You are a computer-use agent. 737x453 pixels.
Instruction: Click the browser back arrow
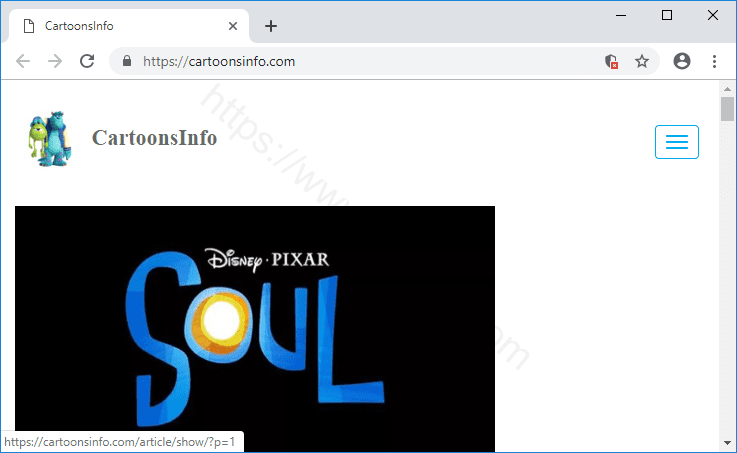[23, 61]
